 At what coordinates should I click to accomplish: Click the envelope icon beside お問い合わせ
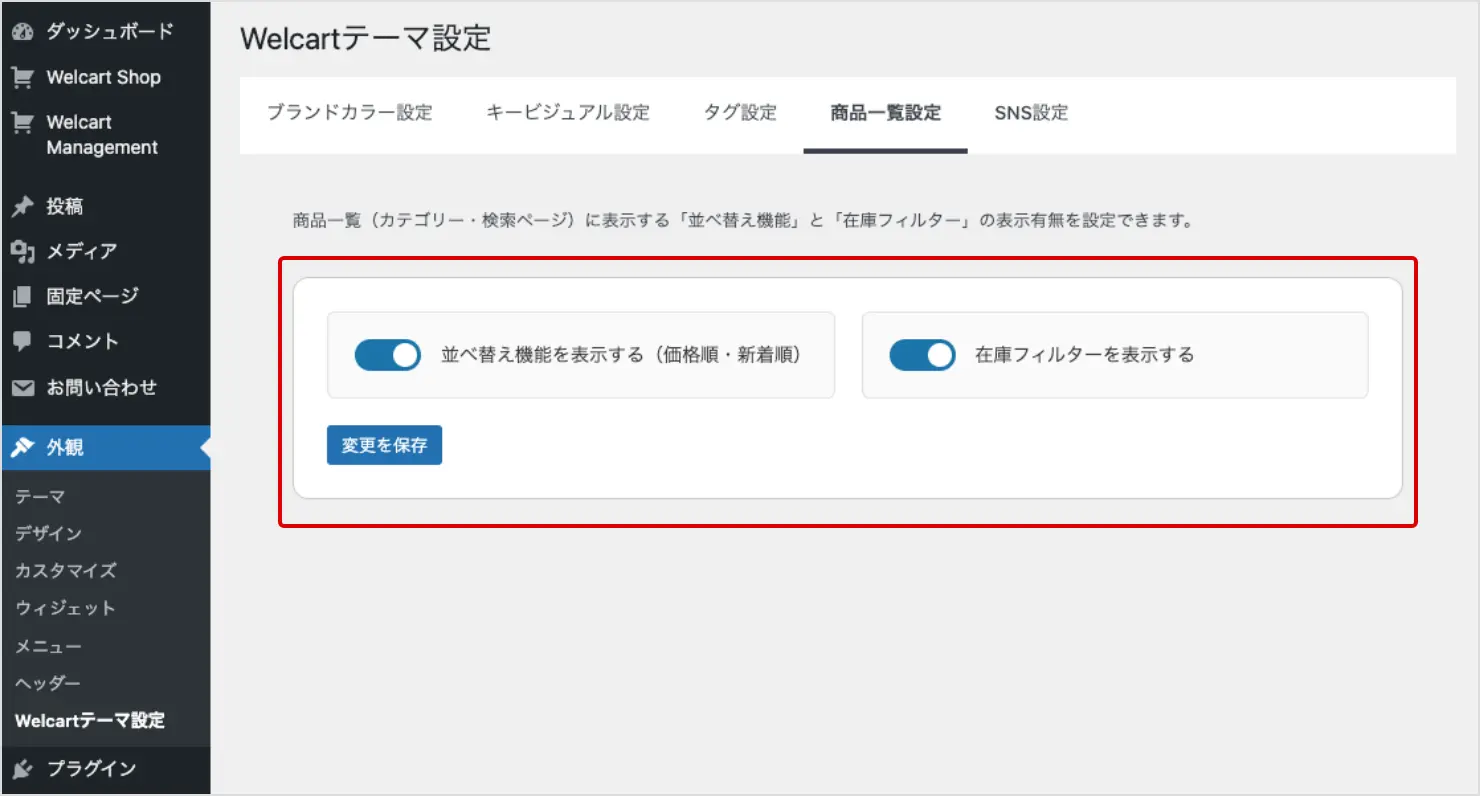(x=23, y=388)
